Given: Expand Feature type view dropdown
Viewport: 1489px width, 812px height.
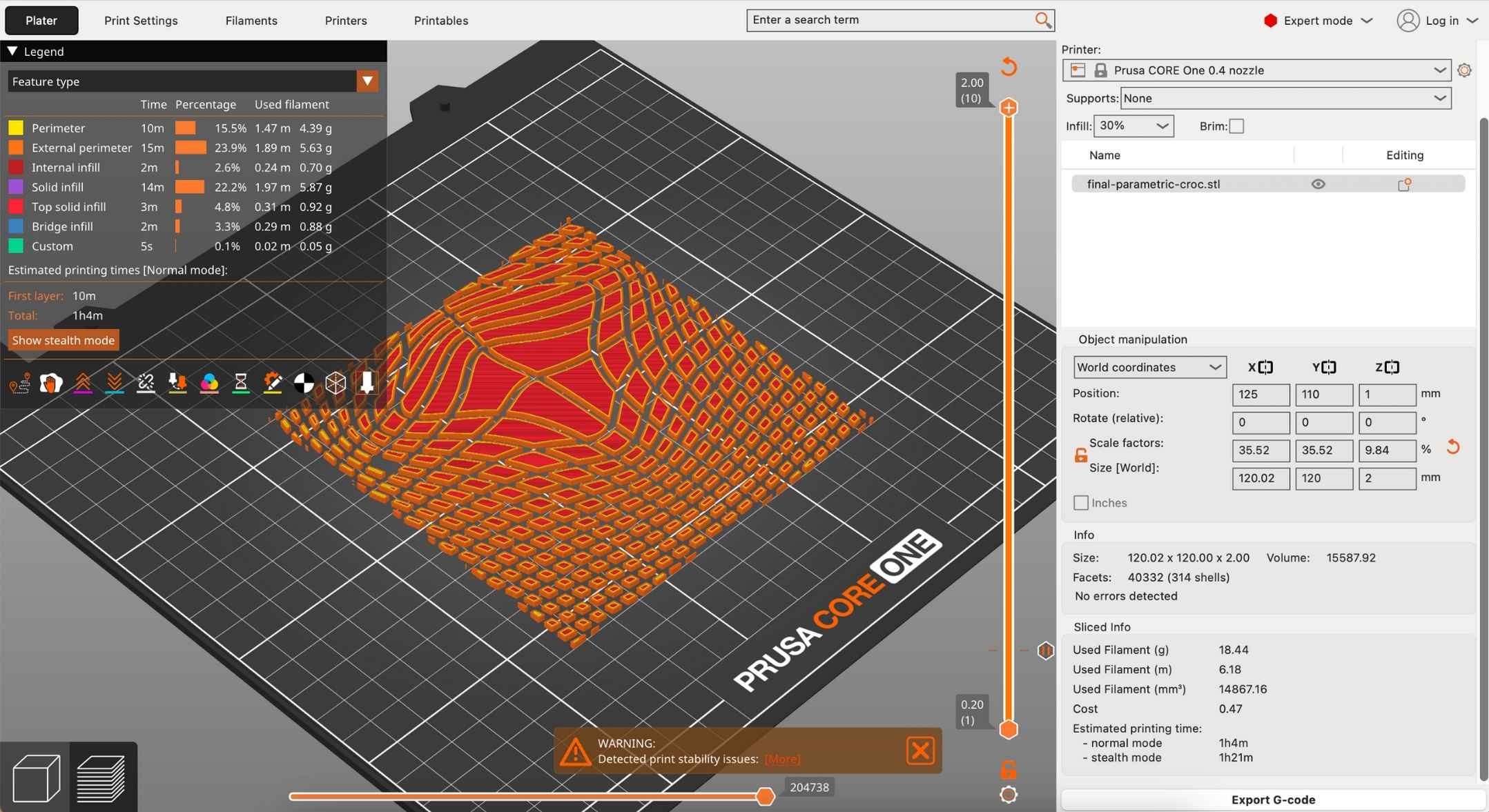Looking at the screenshot, I should [x=367, y=81].
